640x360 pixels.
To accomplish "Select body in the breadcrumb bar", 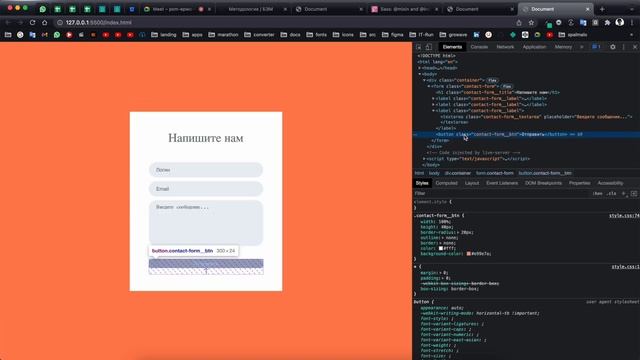I will 434,173.
